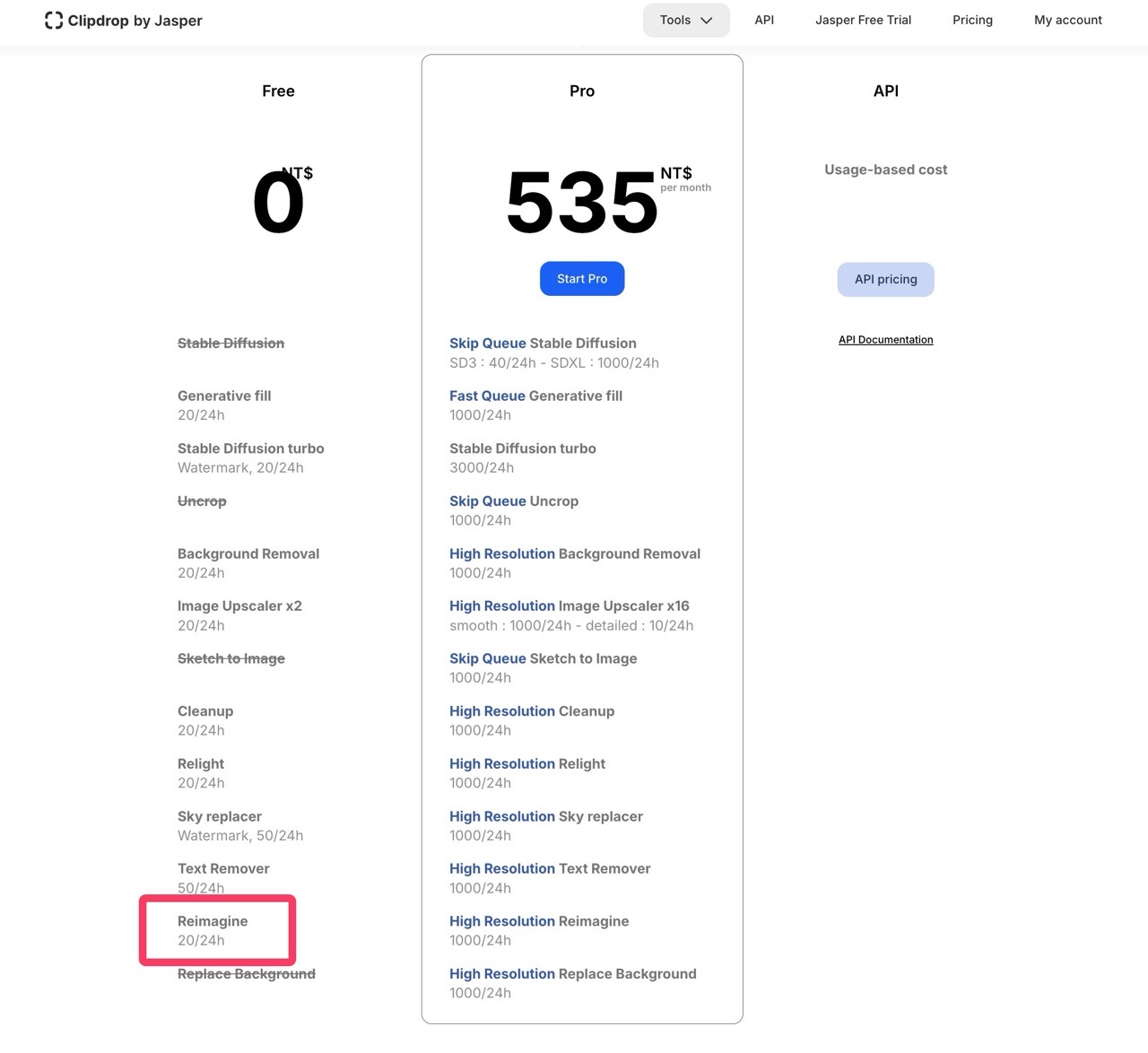The height and width of the screenshot is (1053, 1148).
Task: Open the Tools dropdown menu
Action: tap(686, 20)
